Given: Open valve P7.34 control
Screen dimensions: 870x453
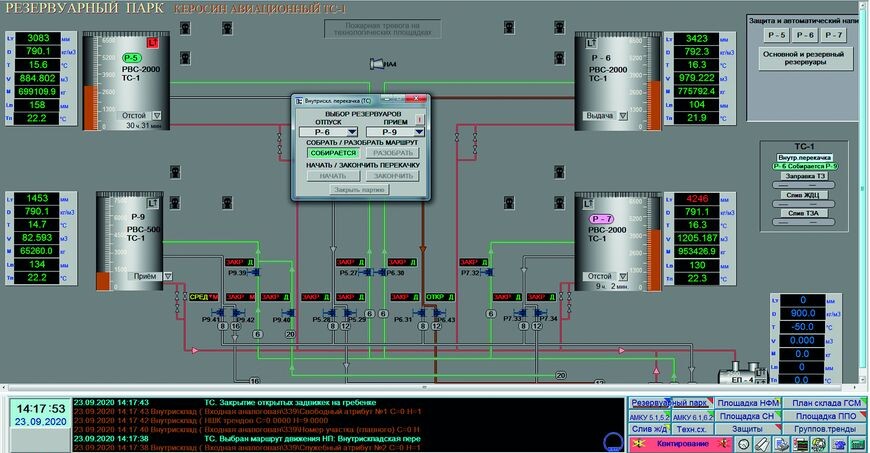Looking at the screenshot, I should pyautogui.click(x=540, y=313).
